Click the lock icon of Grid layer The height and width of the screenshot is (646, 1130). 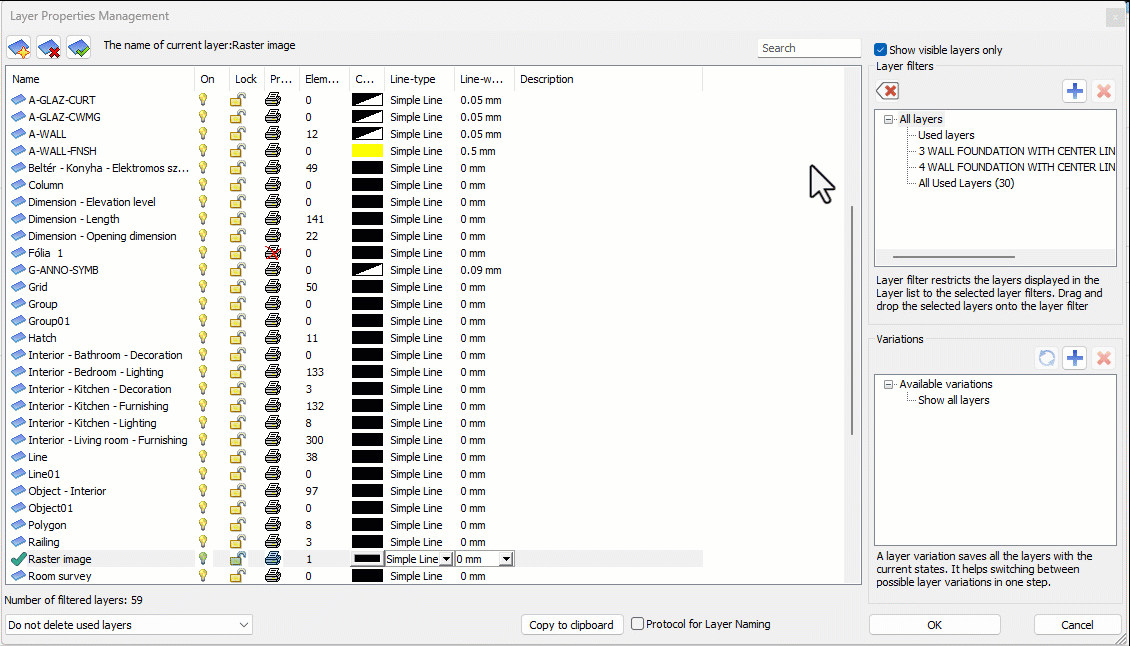click(238, 287)
